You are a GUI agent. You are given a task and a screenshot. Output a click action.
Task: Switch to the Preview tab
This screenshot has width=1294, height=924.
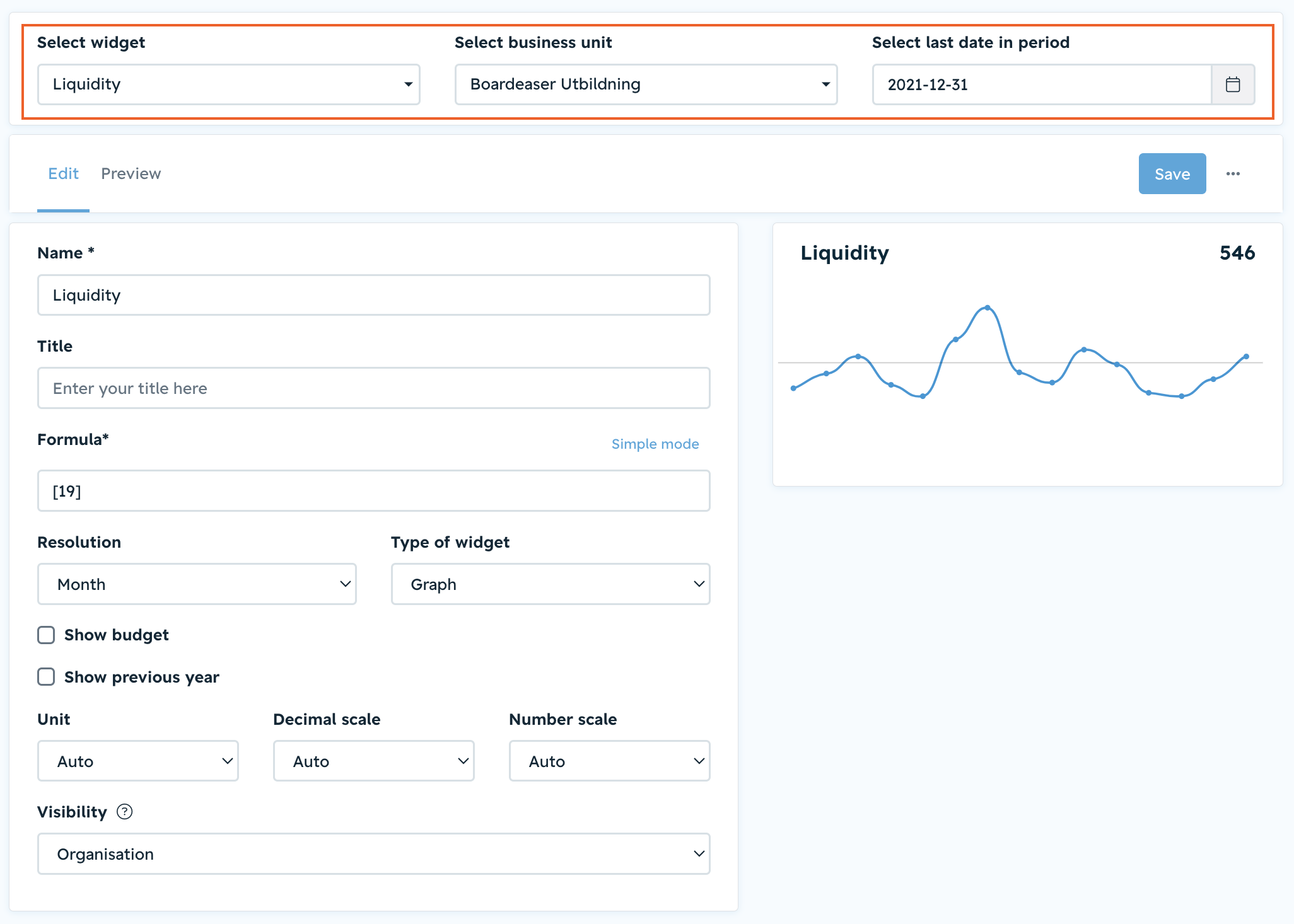pyautogui.click(x=131, y=173)
